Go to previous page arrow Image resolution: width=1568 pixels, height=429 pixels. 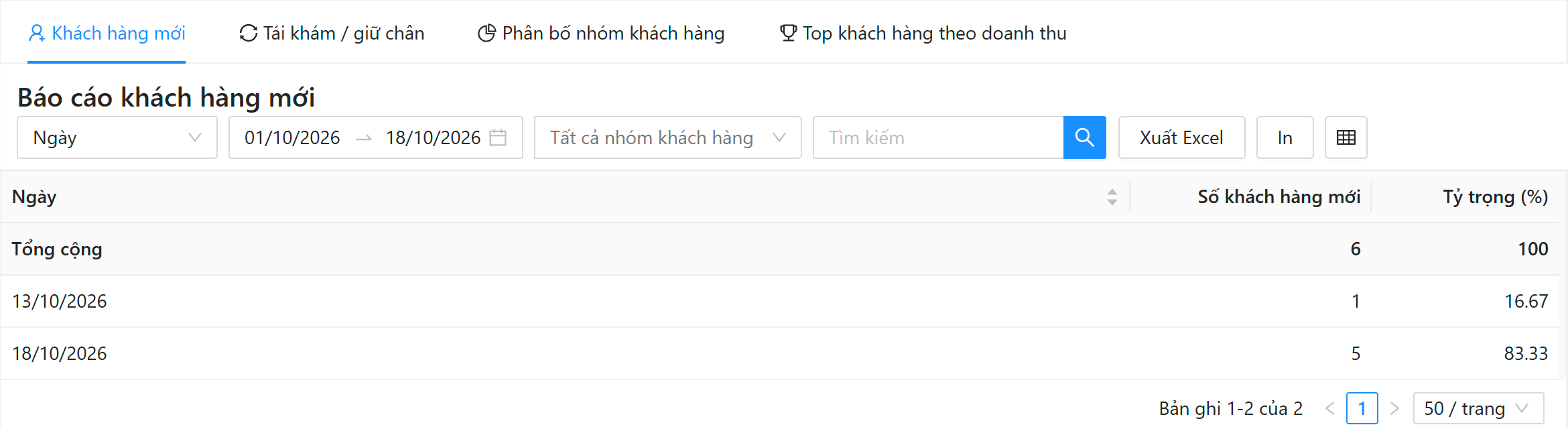point(1330,408)
